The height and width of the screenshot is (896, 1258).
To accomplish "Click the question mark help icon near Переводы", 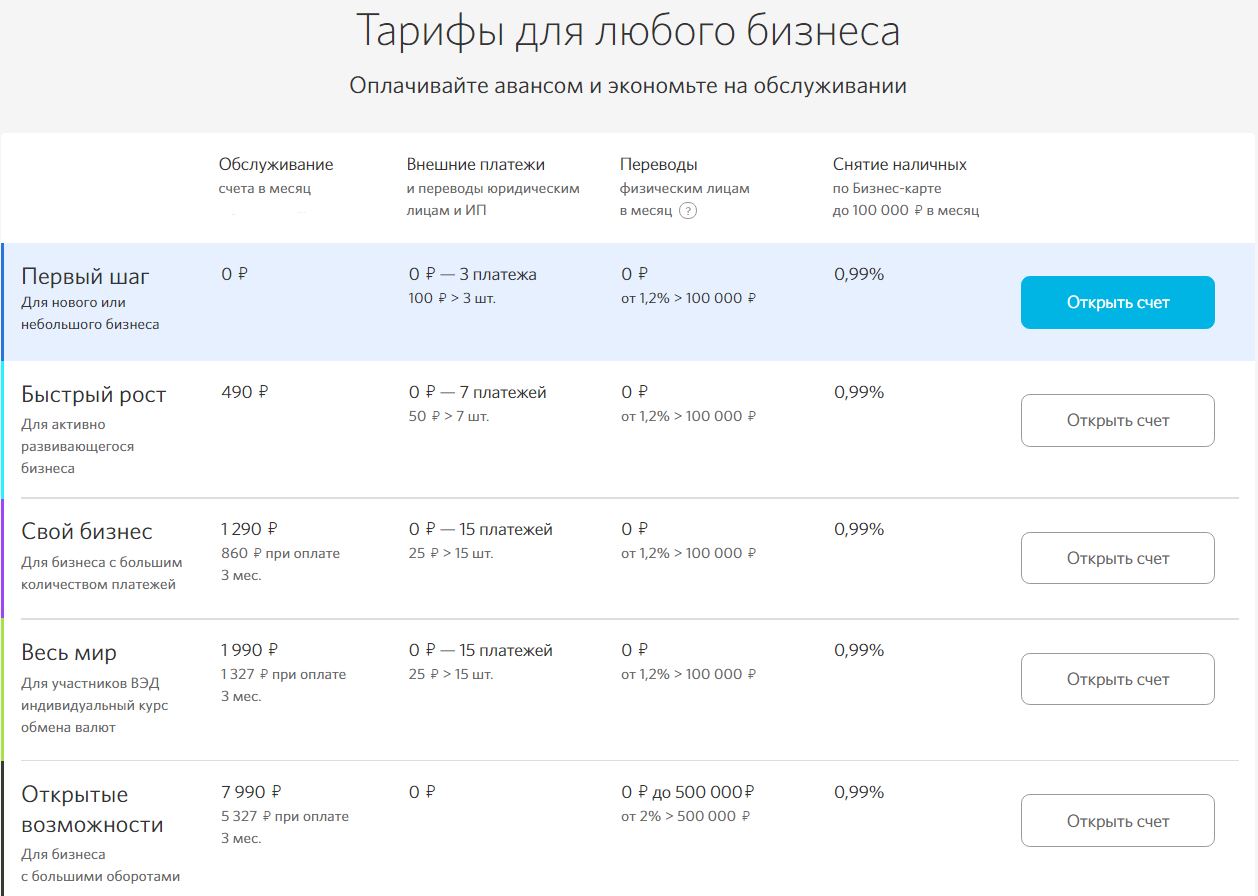I will click(x=687, y=211).
